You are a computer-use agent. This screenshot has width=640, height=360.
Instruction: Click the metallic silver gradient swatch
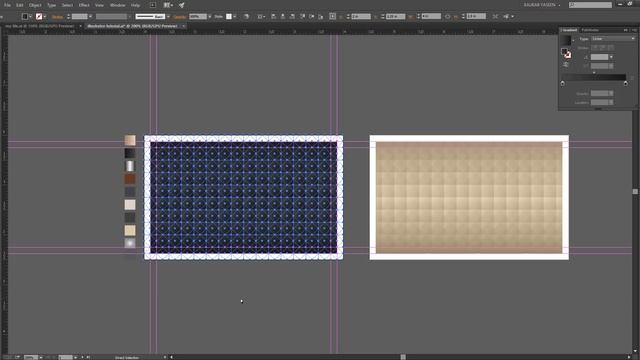(x=130, y=166)
